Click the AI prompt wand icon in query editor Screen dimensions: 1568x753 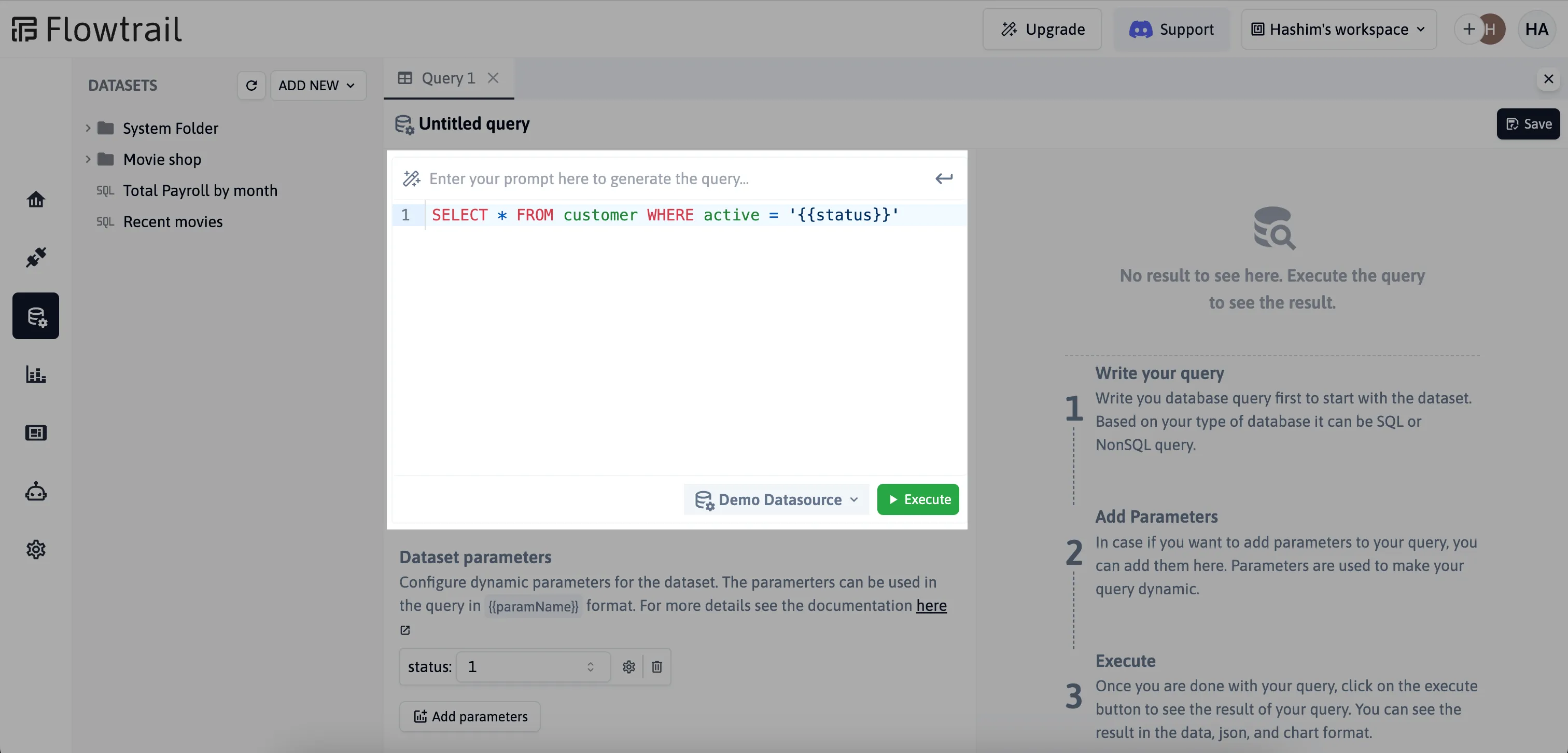[411, 179]
